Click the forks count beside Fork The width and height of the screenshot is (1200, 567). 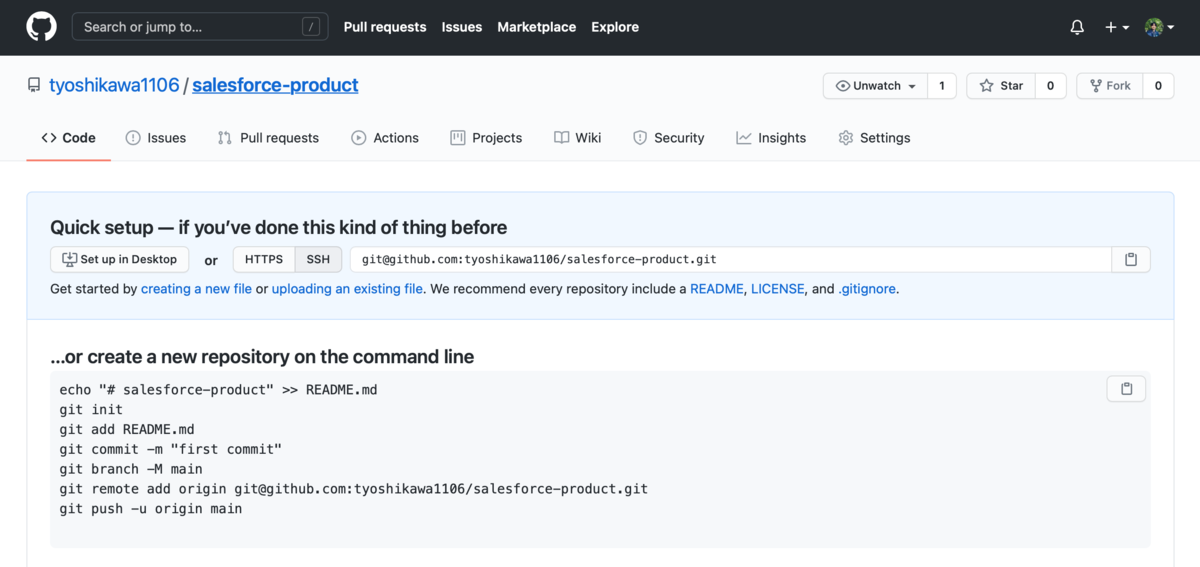tap(1158, 86)
